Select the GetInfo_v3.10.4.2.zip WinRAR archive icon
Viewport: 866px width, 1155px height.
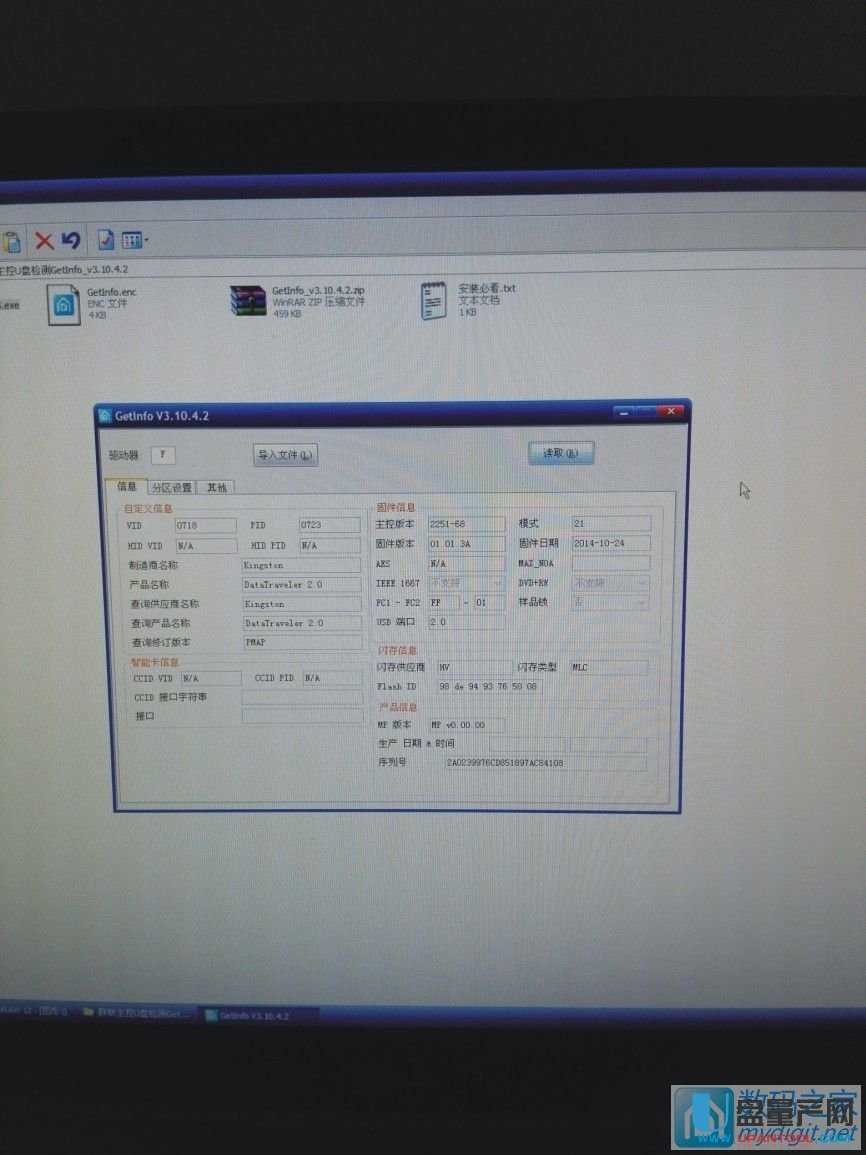click(x=248, y=301)
